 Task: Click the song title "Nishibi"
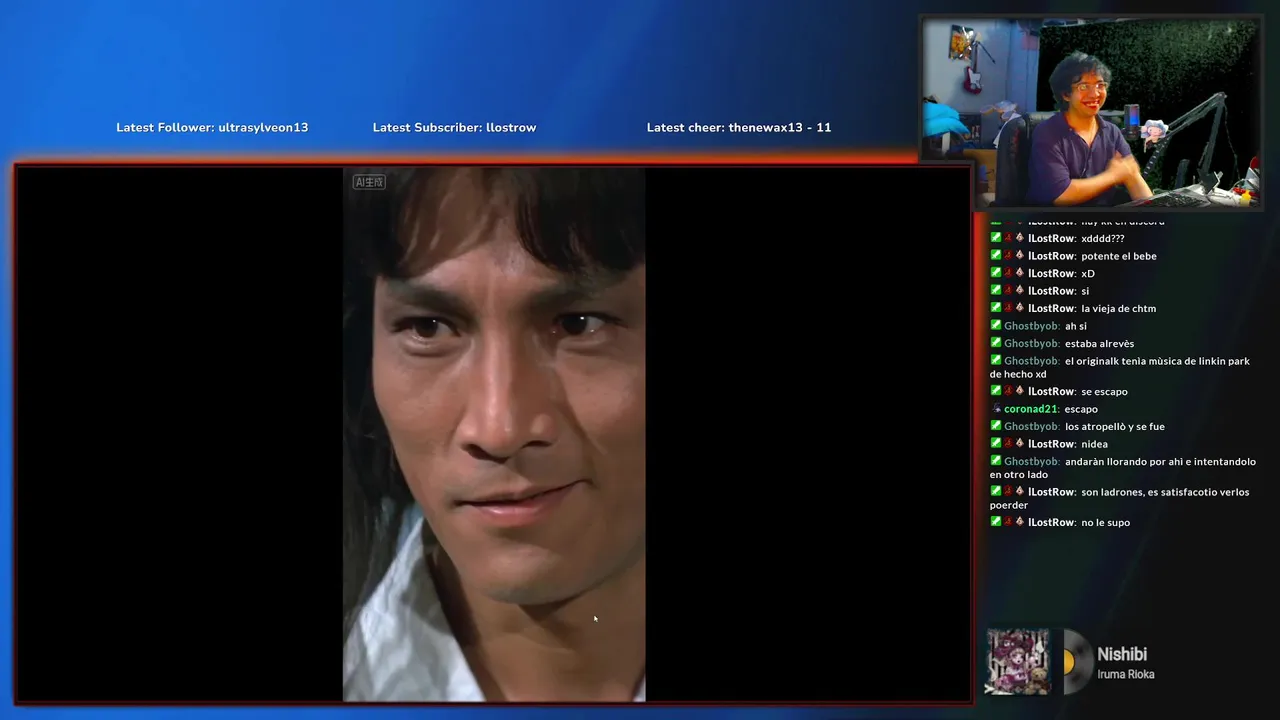pos(1122,654)
